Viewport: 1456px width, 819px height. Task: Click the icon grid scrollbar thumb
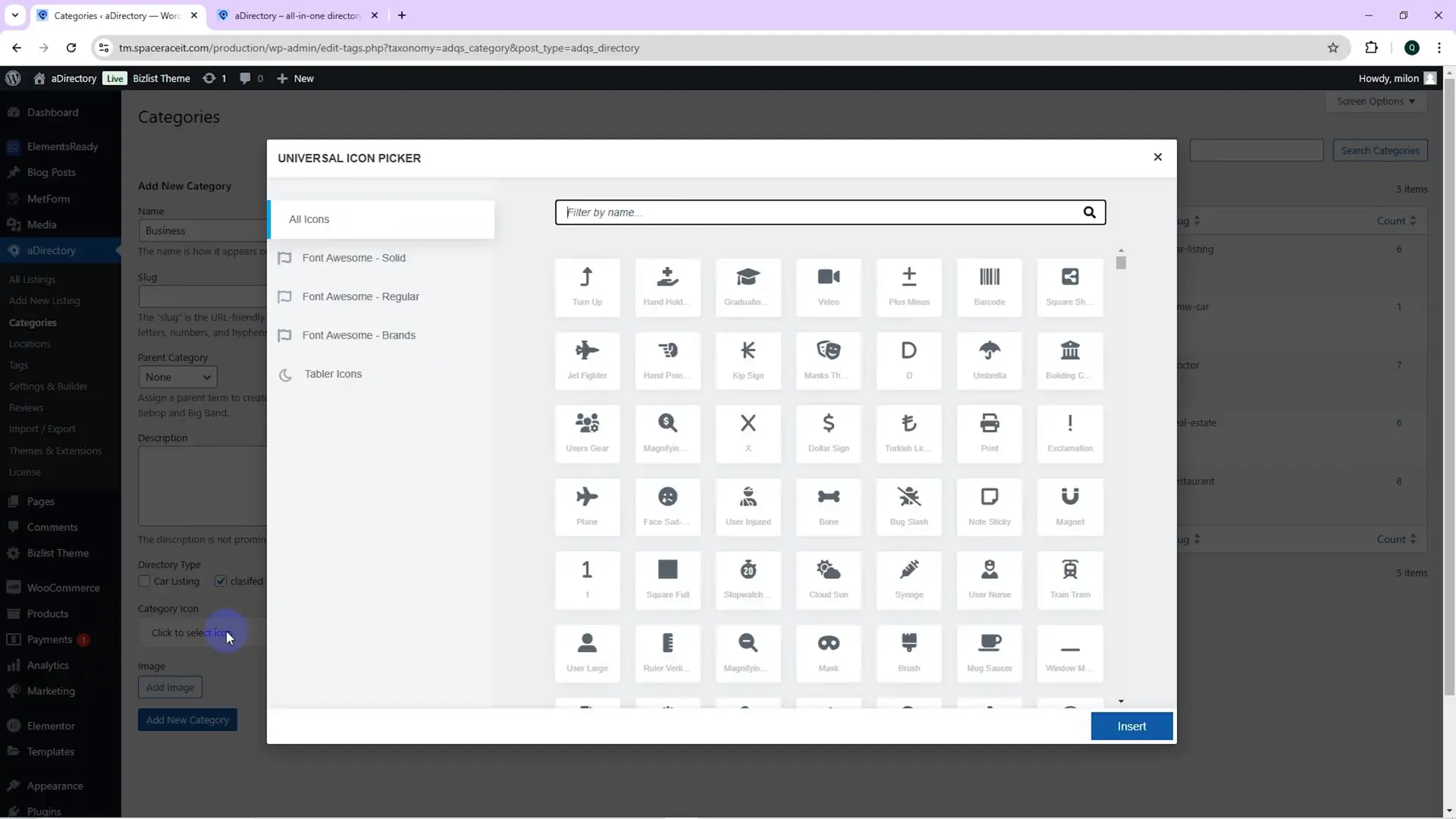(x=1121, y=262)
